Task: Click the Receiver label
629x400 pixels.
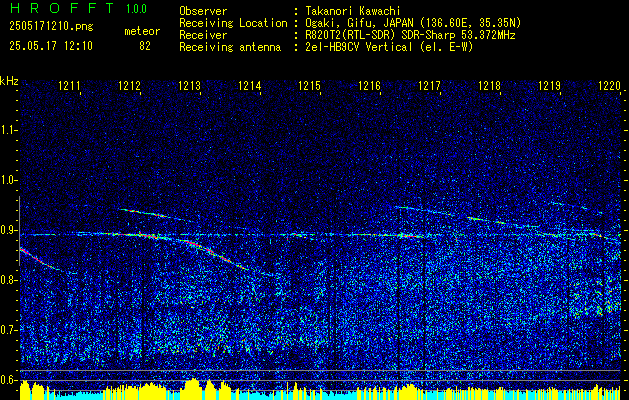Action: [x=203, y=35]
